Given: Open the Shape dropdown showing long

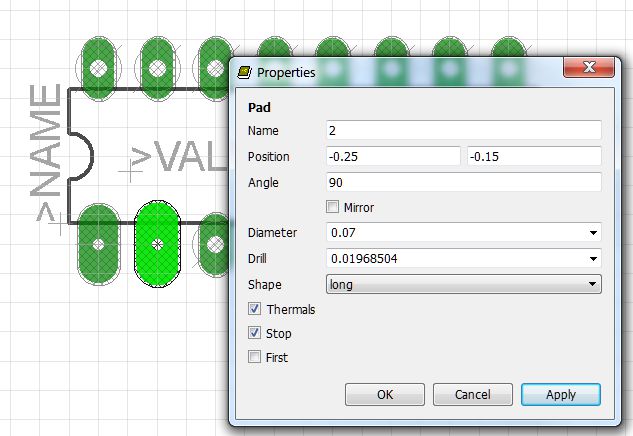Looking at the screenshot, I should (x=593, y=285).
